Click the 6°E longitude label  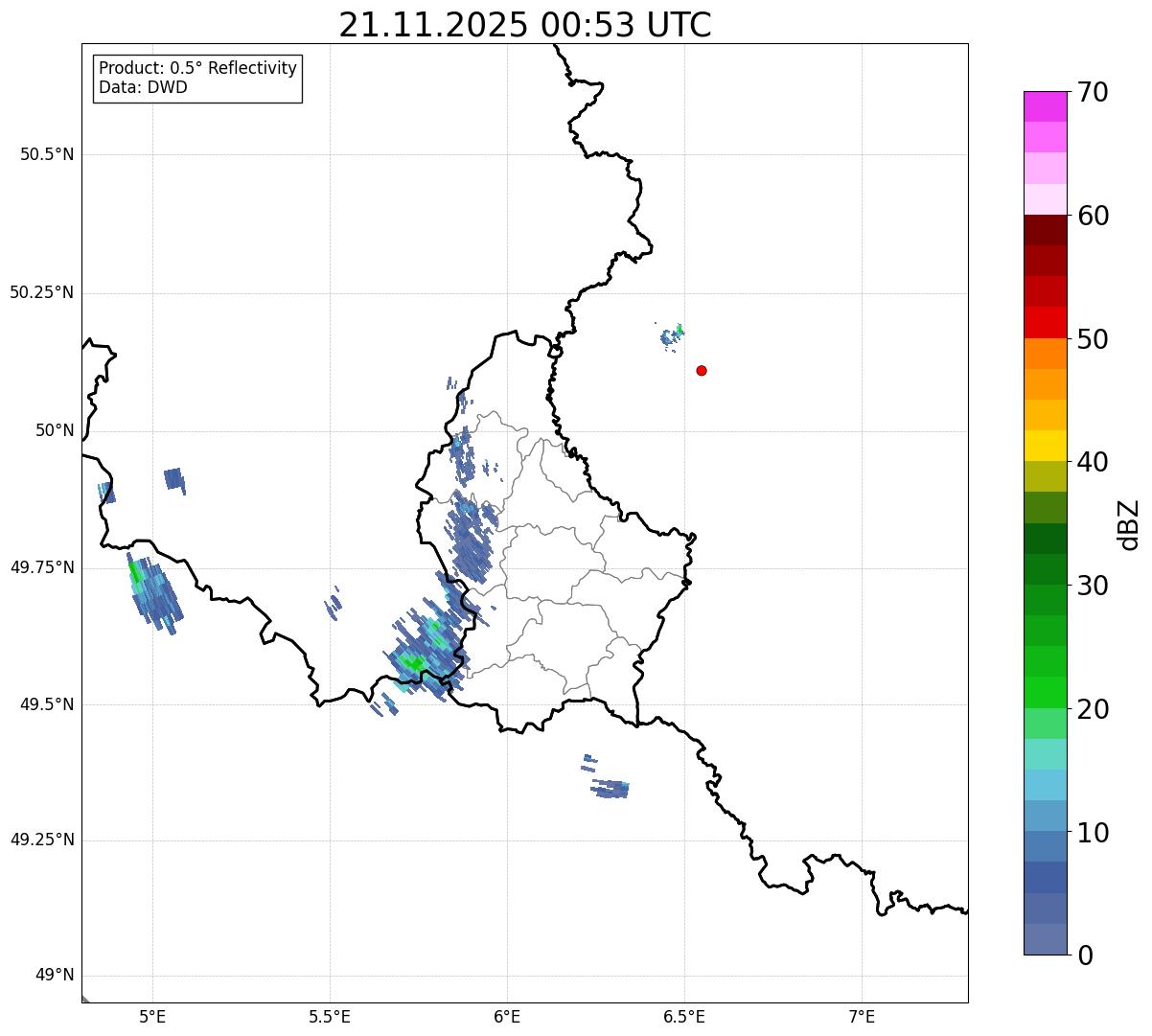(x=507, y=1016)
